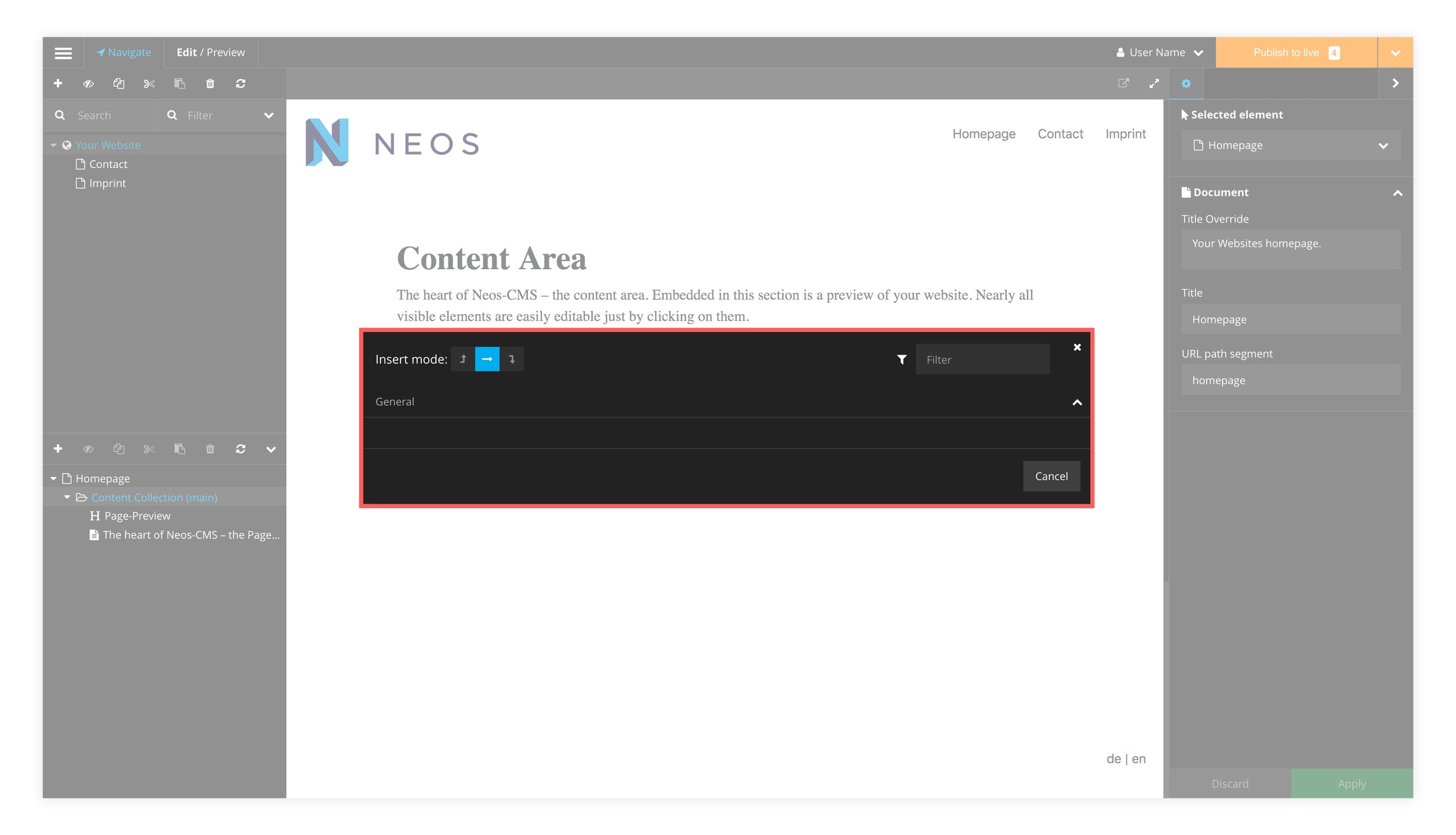Viewport: 1456px width, 835px height.
Task: Cut content scissors icon in lower toolbar
Action: click(x=149, y=449)
